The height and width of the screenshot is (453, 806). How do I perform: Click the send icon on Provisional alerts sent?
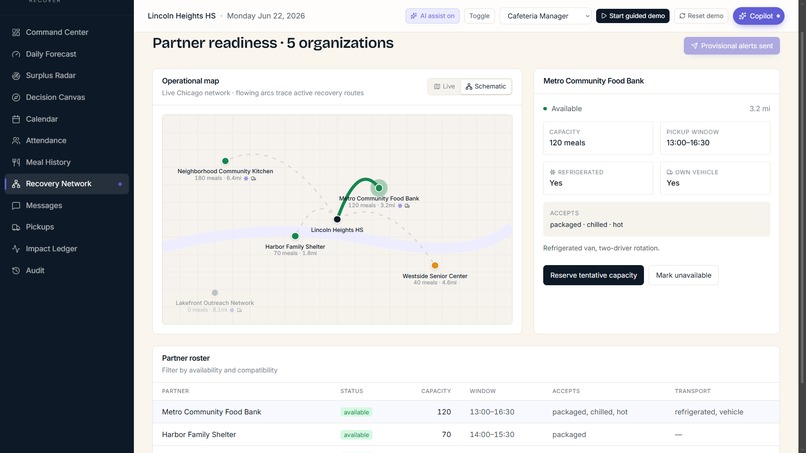[694, 46]
